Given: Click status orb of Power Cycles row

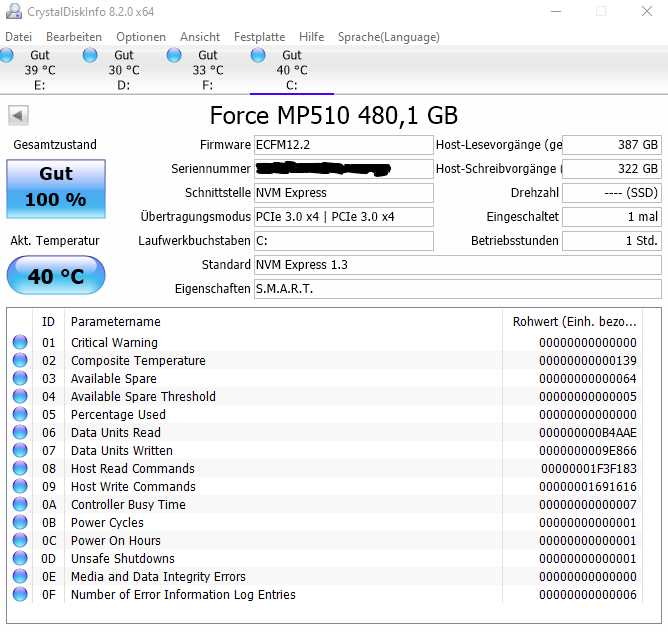Looking at the screenshot, I should [x=20, y=522].
